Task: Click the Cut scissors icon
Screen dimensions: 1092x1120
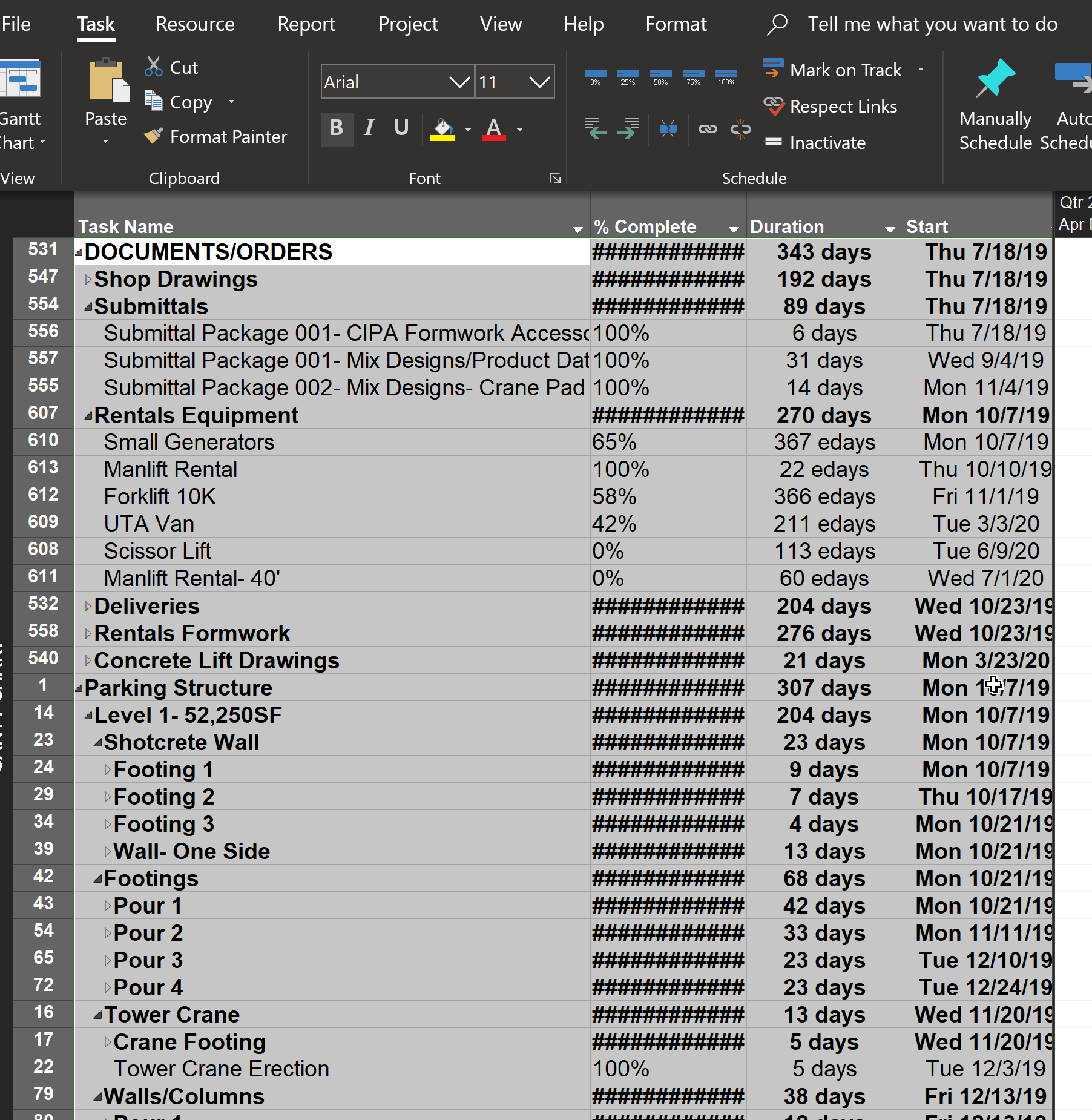Action: click(154, 67)
